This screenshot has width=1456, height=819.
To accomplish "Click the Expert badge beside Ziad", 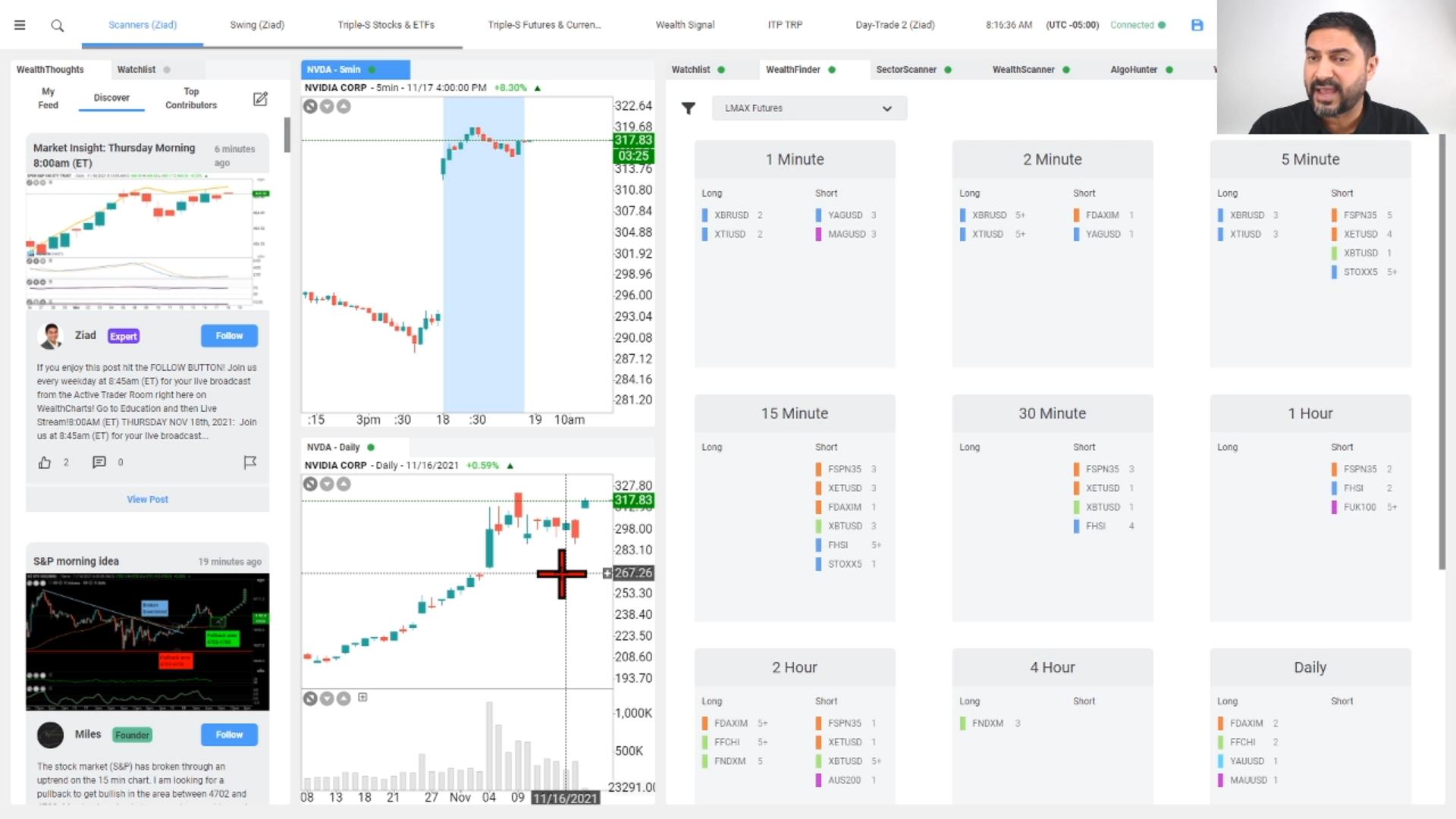I will pos(124,337).
